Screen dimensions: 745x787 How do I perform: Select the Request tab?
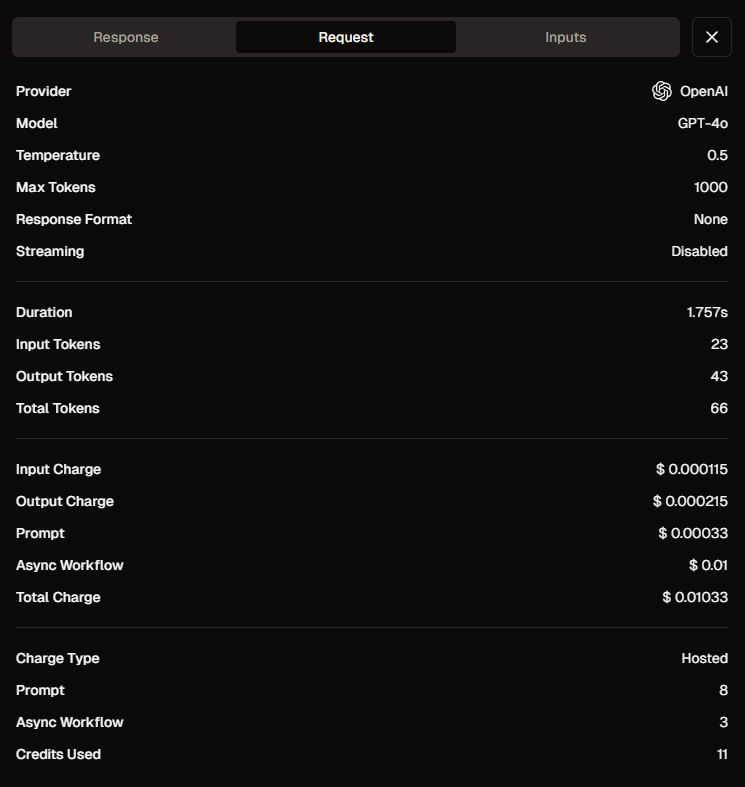[346, 37]
